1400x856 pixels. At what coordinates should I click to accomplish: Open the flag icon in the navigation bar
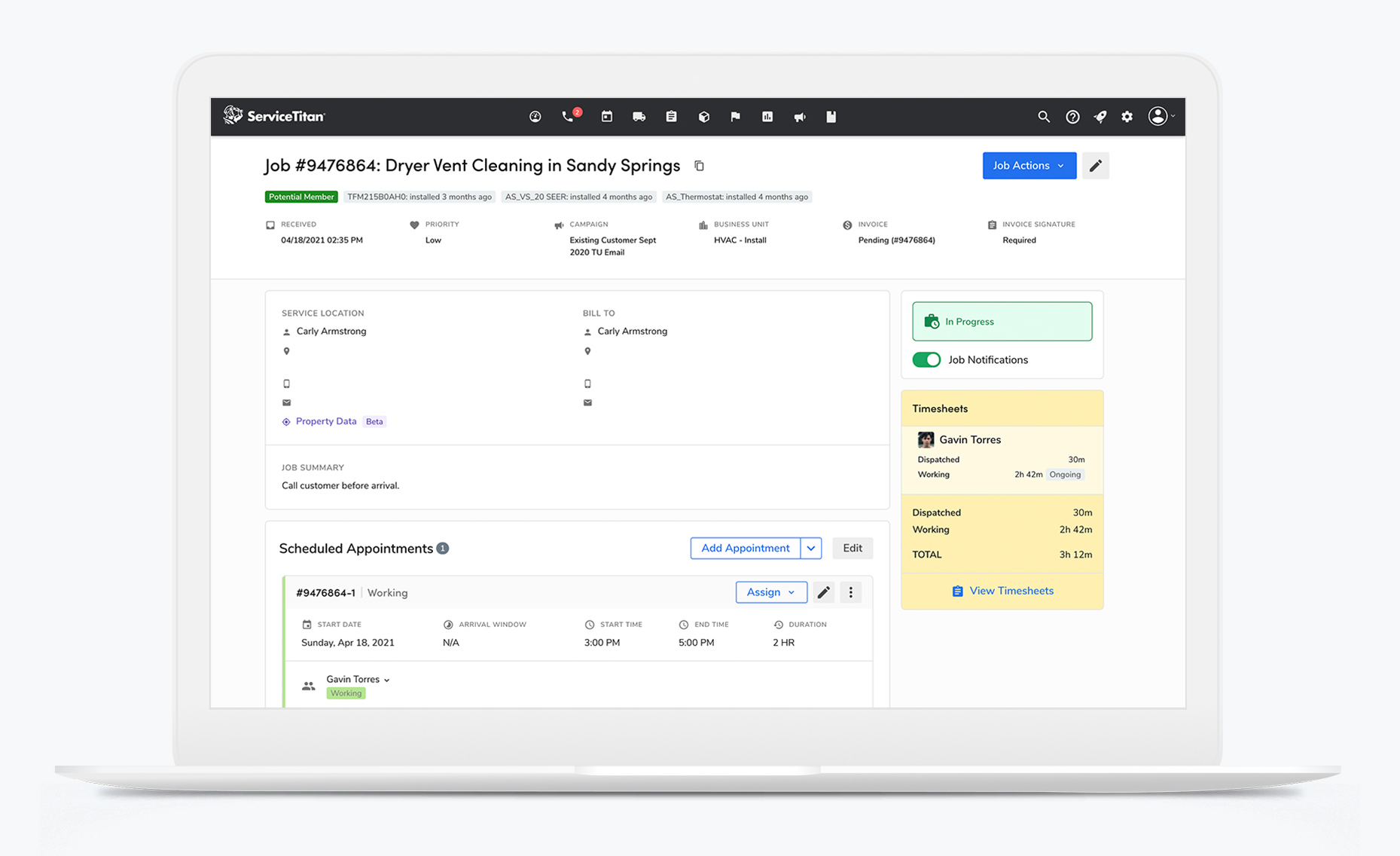pos(735,117)
